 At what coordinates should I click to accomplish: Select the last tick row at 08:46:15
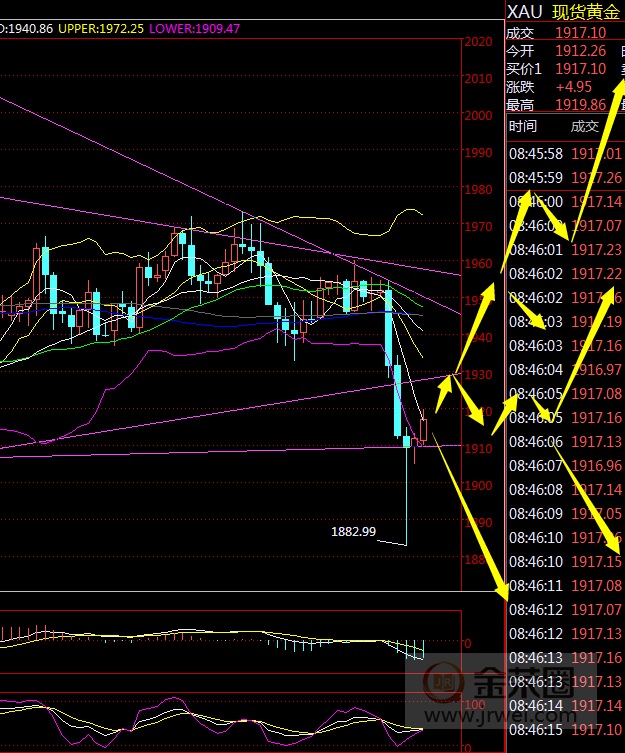(x=565, y=729)
